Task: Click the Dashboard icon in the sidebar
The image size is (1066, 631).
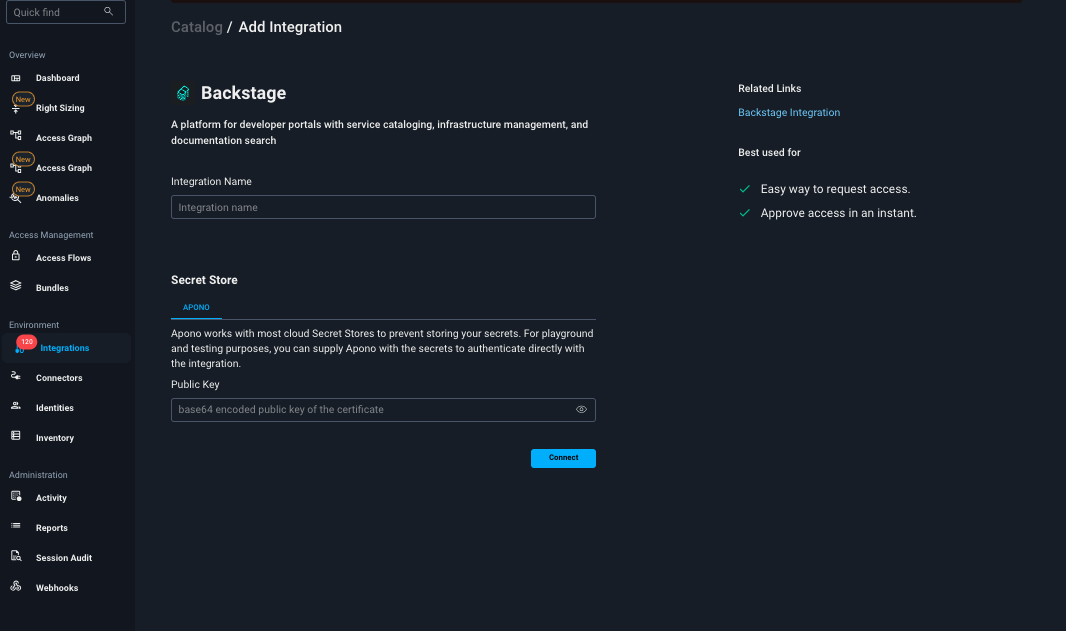Action: point(16,78)
